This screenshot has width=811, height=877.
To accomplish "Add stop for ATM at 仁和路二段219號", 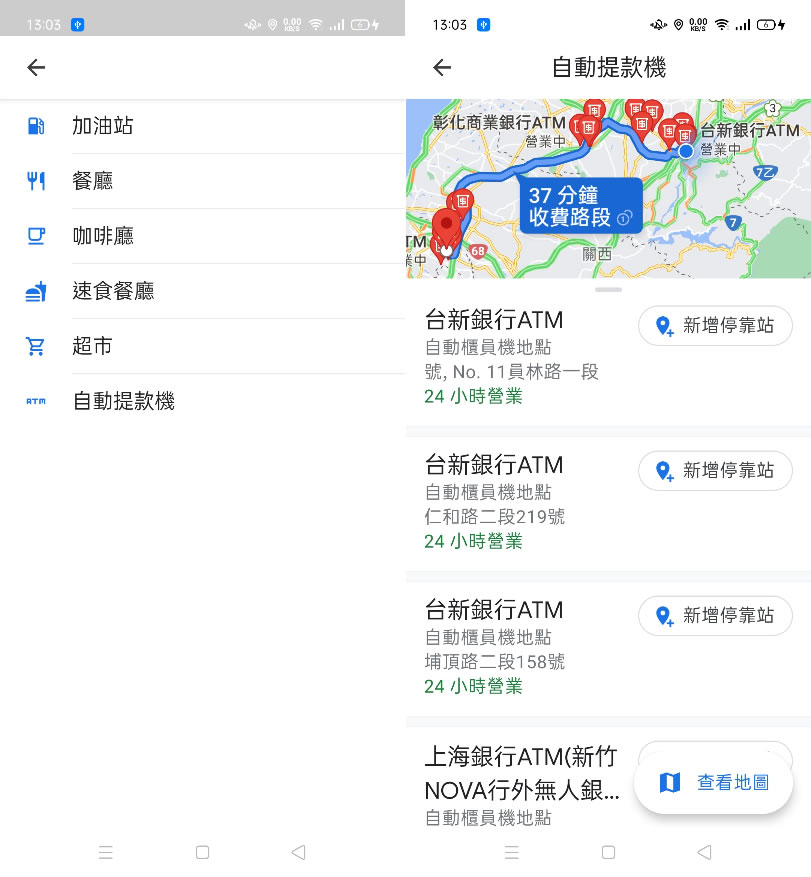I will click(x=715, y=471).
